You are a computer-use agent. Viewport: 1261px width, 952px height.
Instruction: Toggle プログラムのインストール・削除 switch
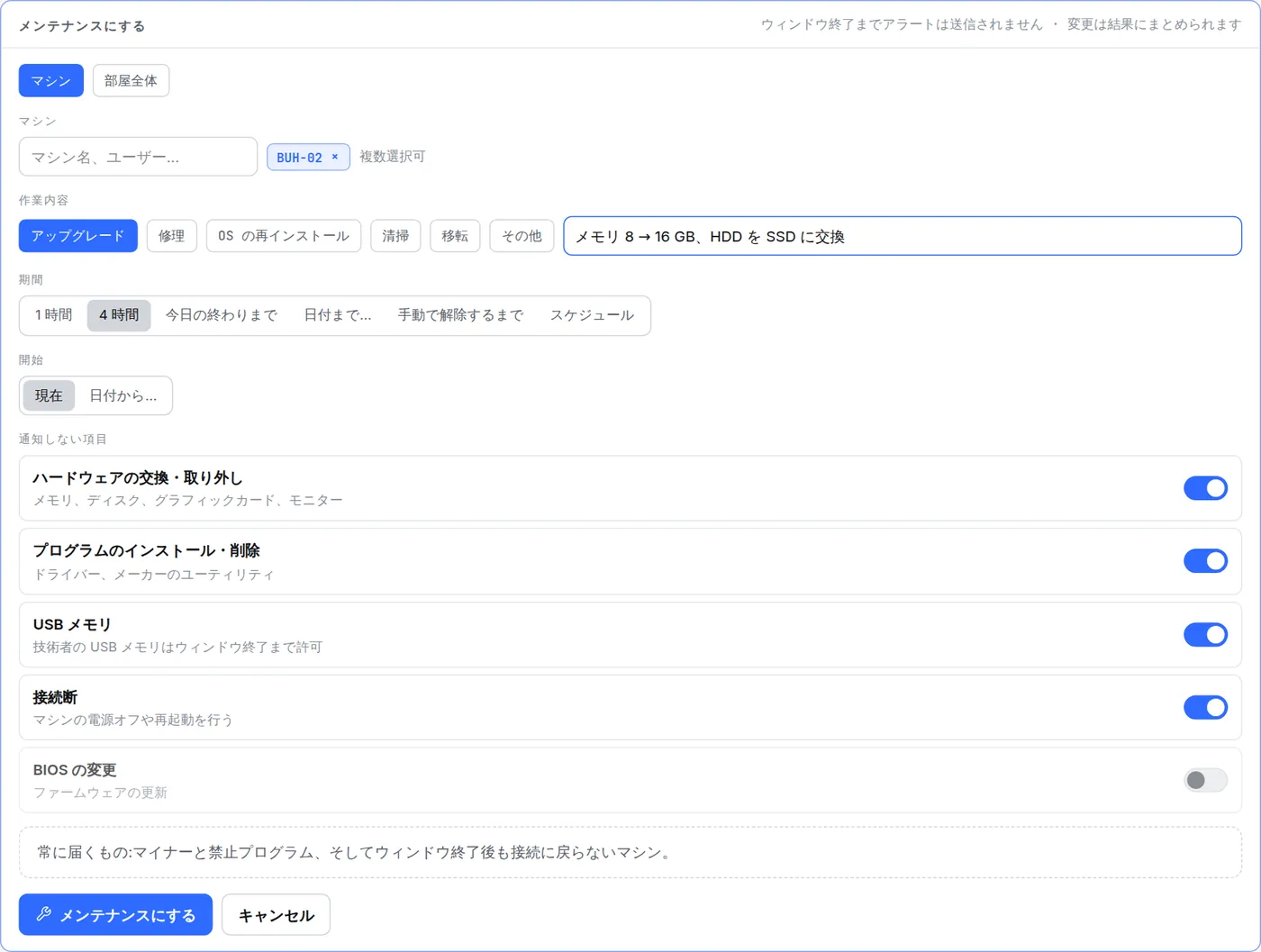coord(1205,561)
